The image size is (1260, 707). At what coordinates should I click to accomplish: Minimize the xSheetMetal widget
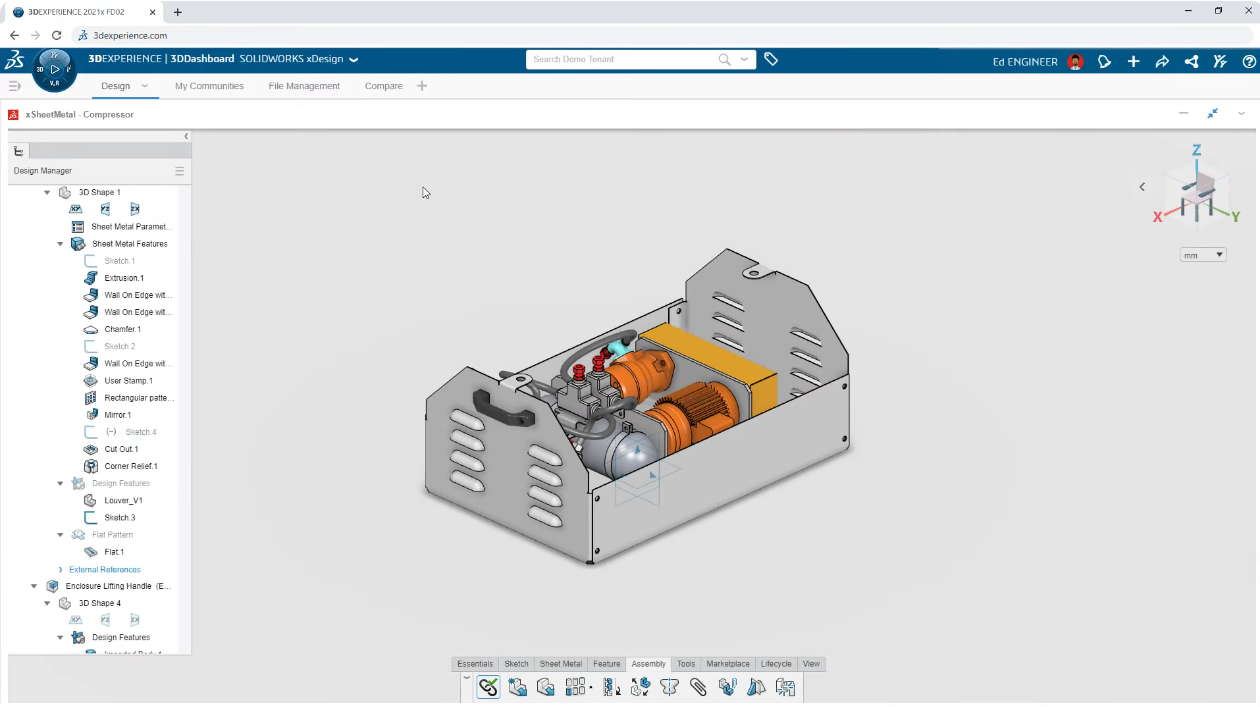(x=1184, y=114)
